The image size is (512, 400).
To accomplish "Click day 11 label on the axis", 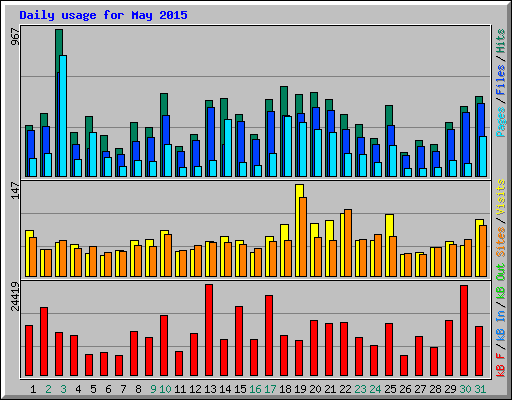I will (x=180, y=389).
